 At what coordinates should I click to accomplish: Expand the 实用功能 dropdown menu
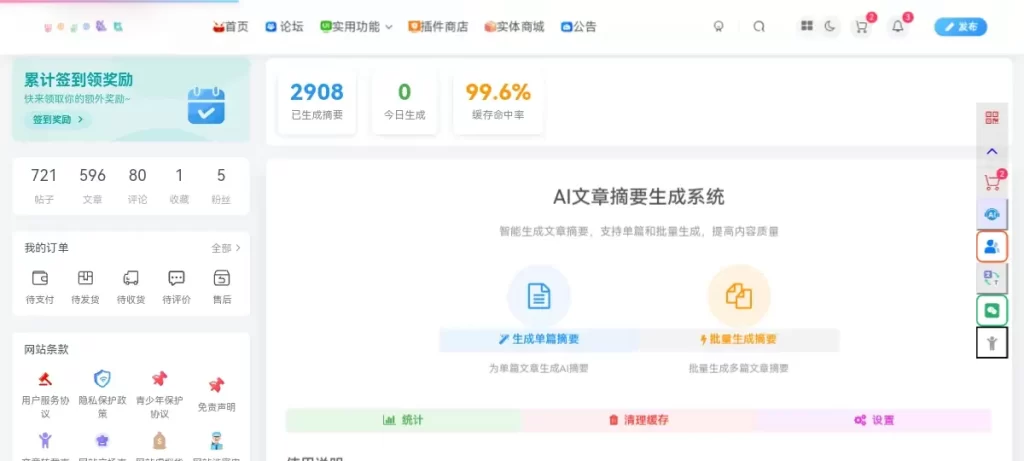[356, 27]
